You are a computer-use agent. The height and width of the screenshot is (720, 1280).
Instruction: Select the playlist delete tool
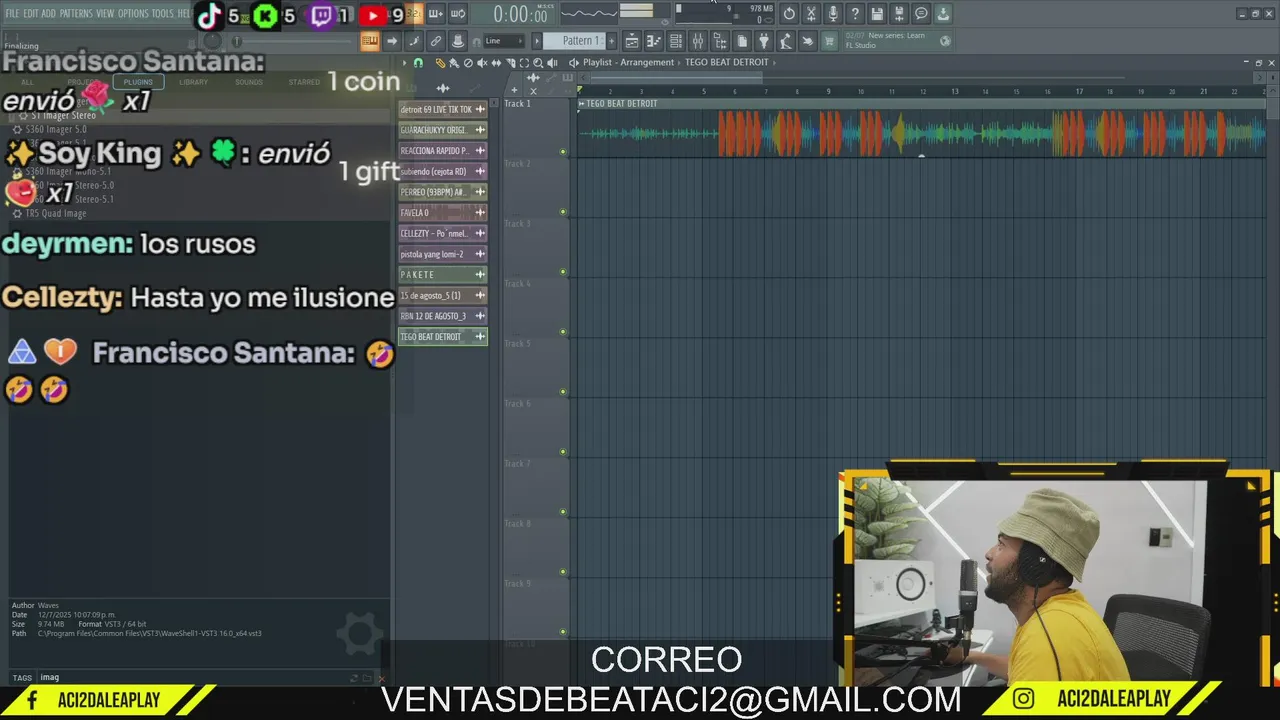pyautogui.click(x=468, y=63)
